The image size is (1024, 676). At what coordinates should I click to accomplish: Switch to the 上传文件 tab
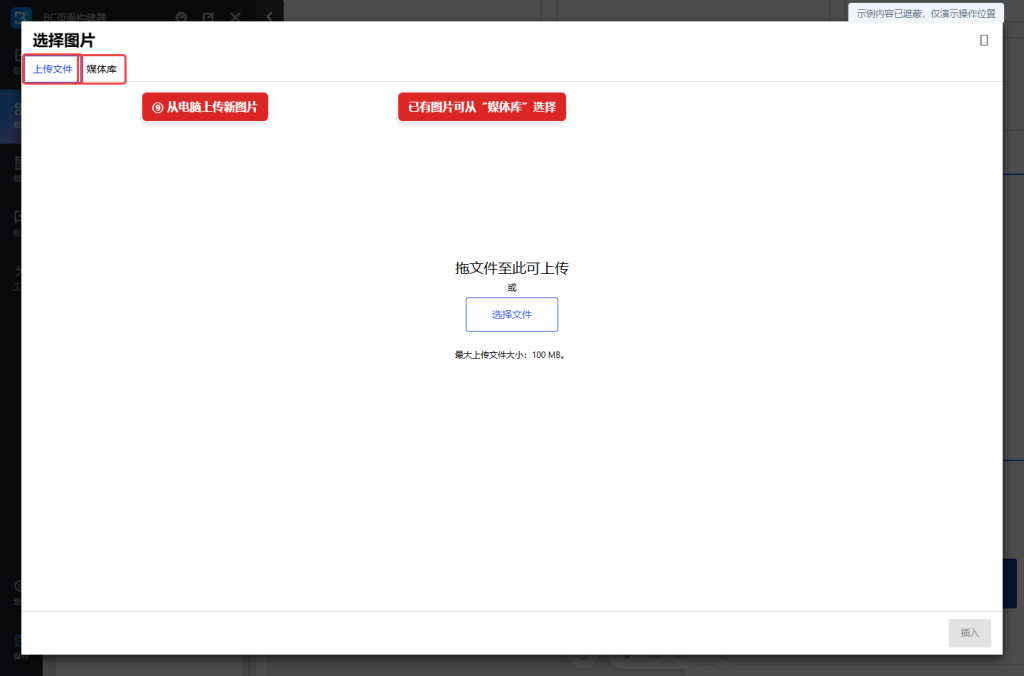click(52, 69)
